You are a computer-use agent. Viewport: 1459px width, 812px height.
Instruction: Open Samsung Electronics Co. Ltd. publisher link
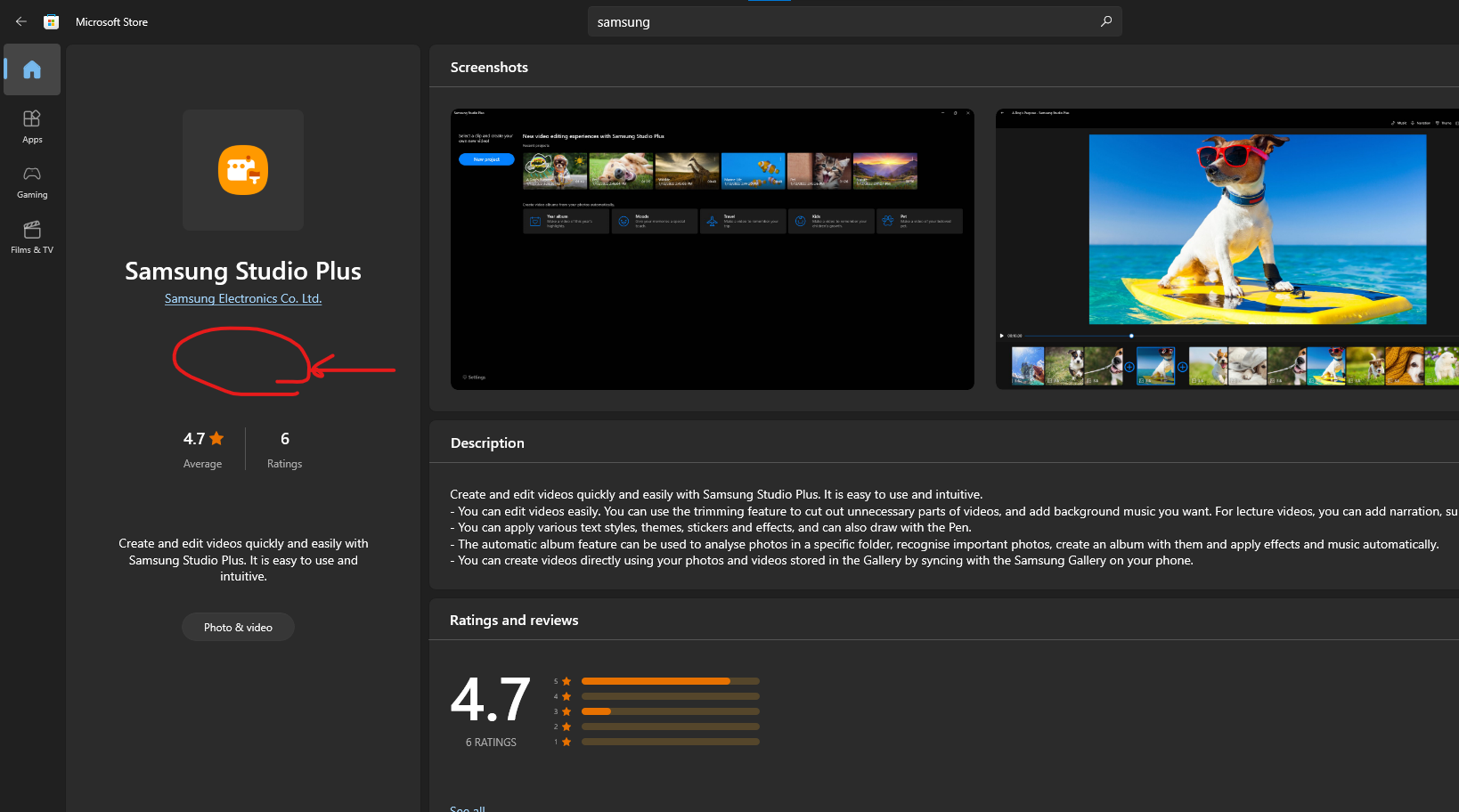(x=243, y=298)
